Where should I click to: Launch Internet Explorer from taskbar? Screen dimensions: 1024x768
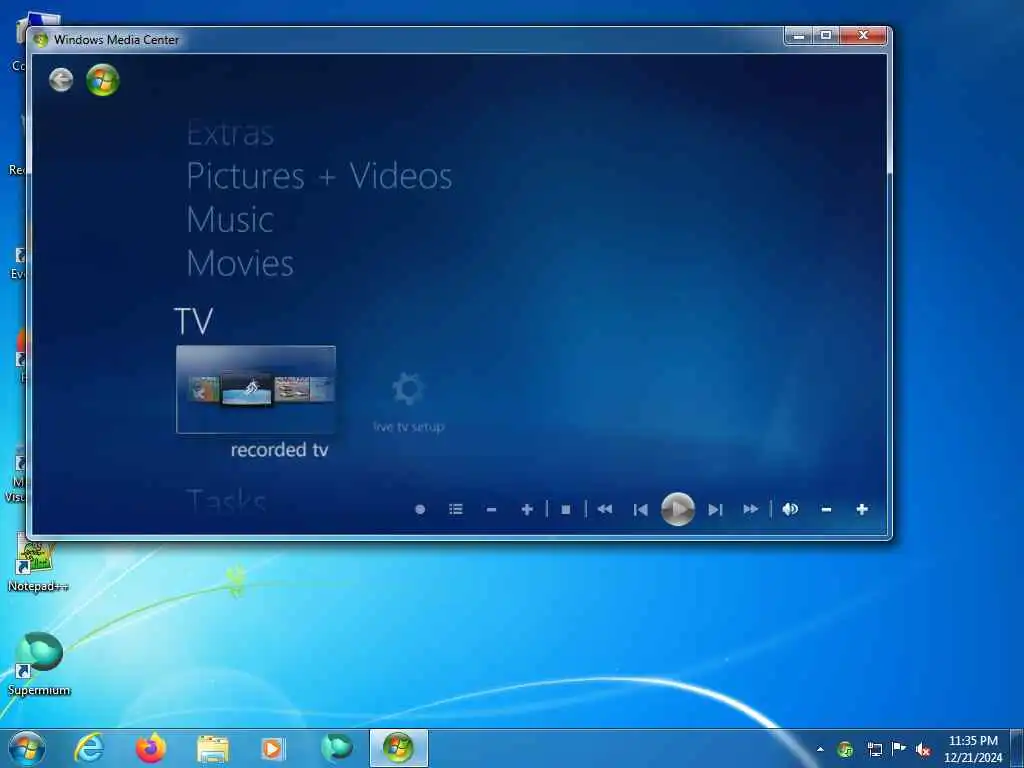pos(89,748)
